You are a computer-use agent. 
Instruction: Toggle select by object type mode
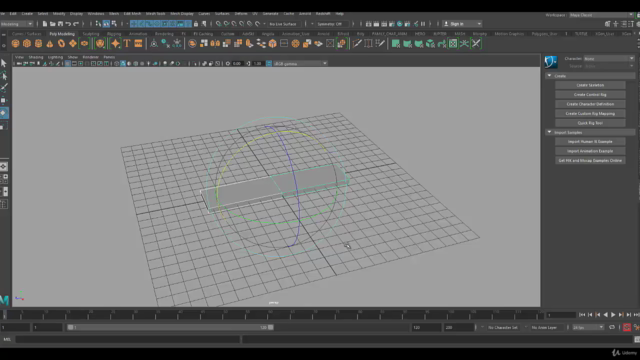pos(106,24)
